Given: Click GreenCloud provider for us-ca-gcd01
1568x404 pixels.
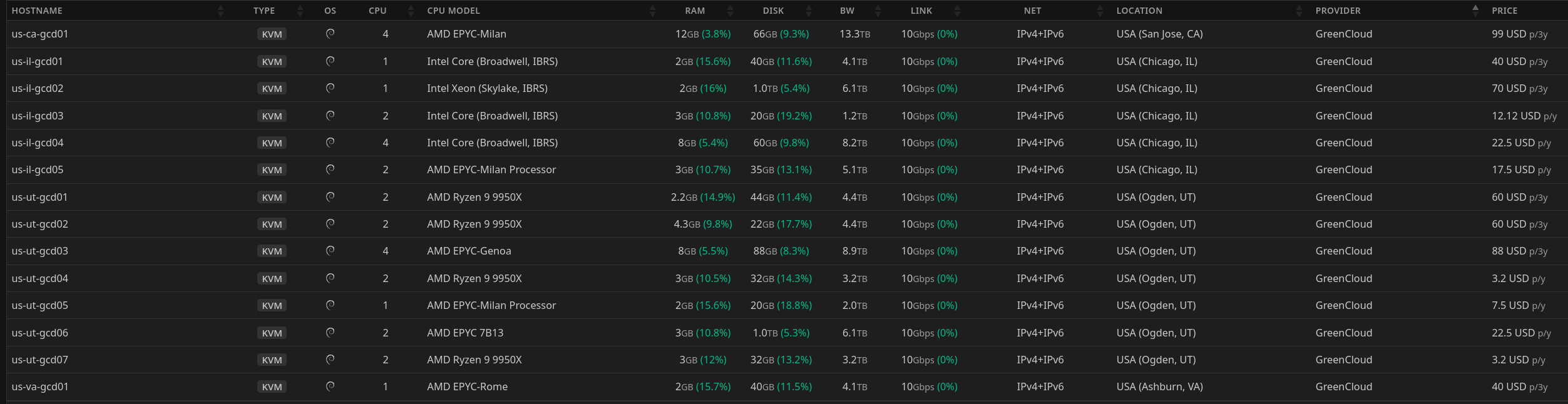Looking at the screenshot, I should [x=1343, y=34].
